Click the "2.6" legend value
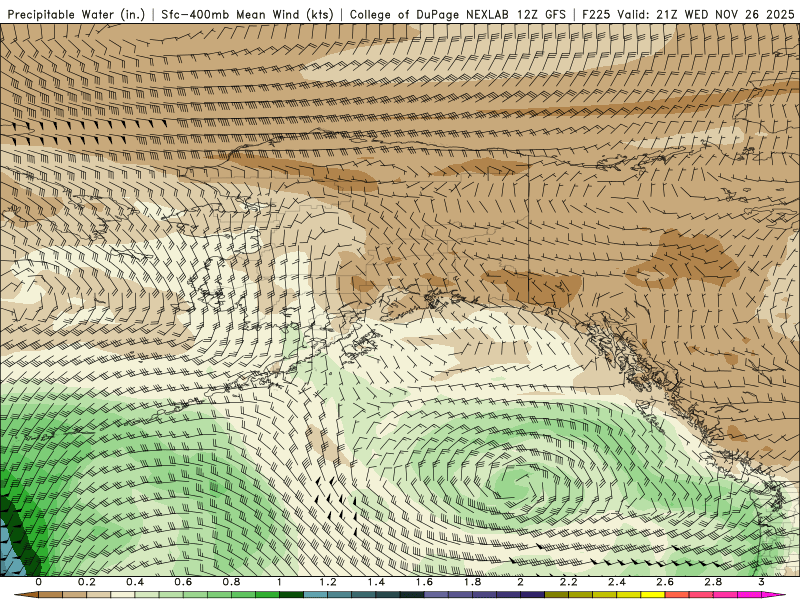Viewport: 800px width, 600px height. (x=665, y=582)
